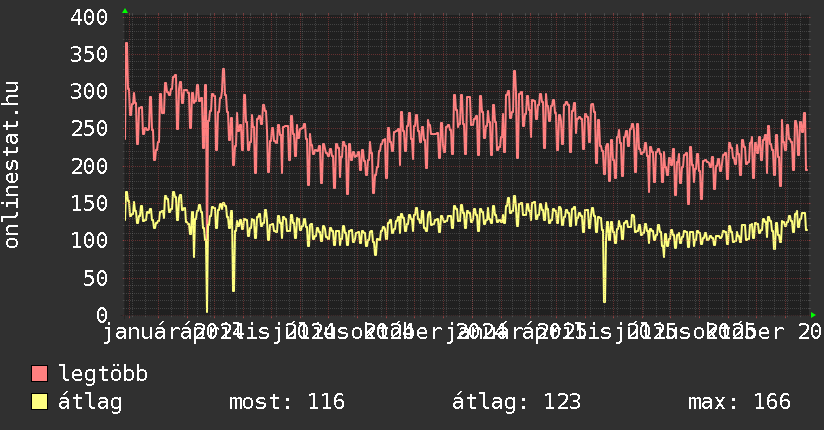
Task: Click the 350 y-axis label
Action: [90, 54]
